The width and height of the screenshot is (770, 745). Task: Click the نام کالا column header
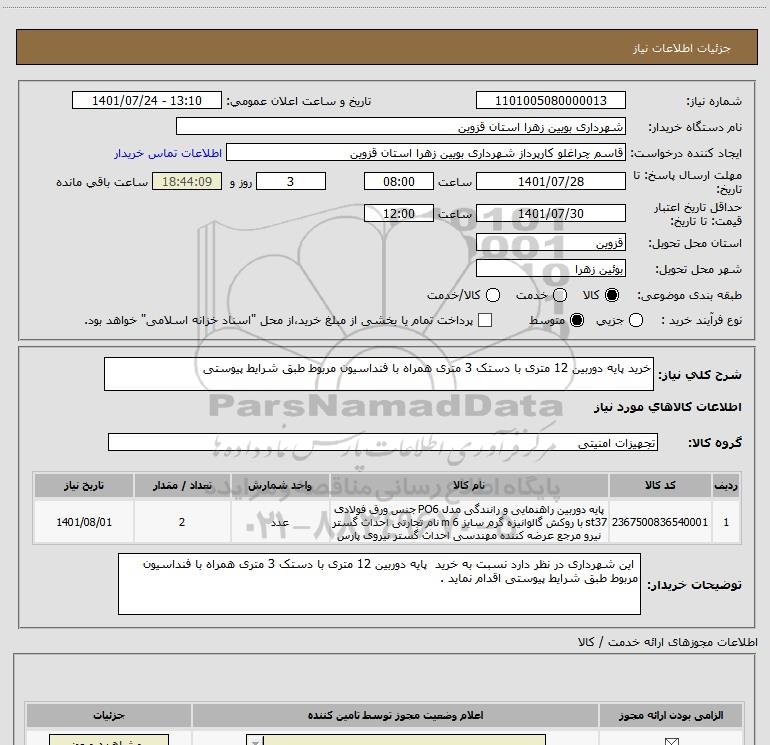pyautogui.click(x=469, y=486)
